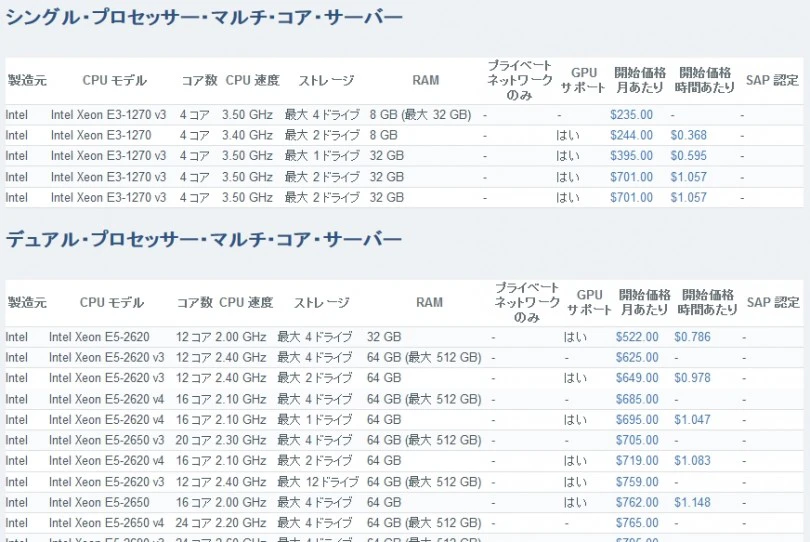This screenshot has height=542, width=810.
Task: Click the デュアル・プロセッサー・マルチ・コア・サーバー heading
Action: pos(204,239)
